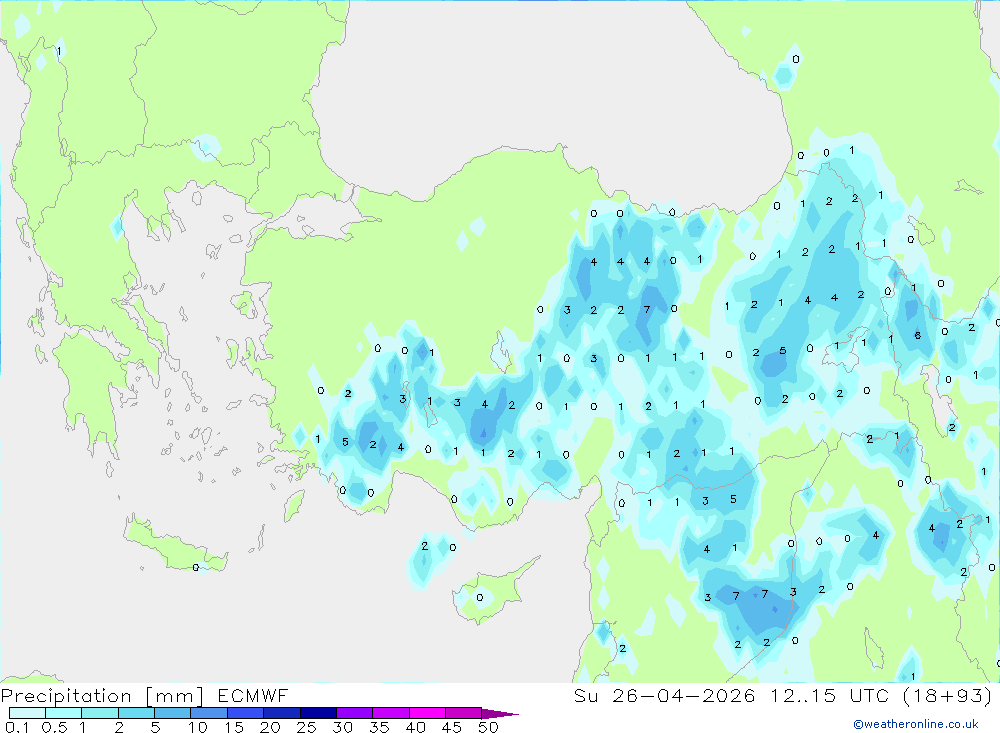Choose the 30–35 mm purple legend swatch

pyautogui.click(x=355, y=713)
